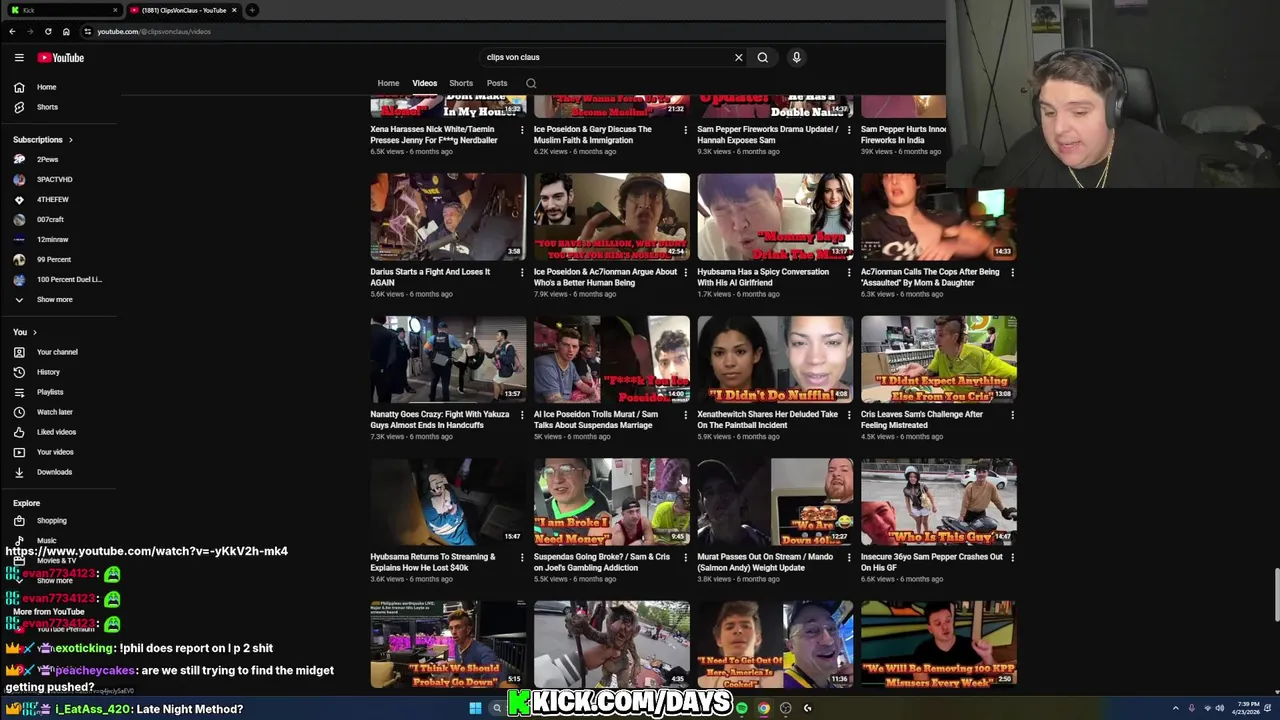
Task: Reload the page in browser toolbar
Action: click(x=48, y=31)
